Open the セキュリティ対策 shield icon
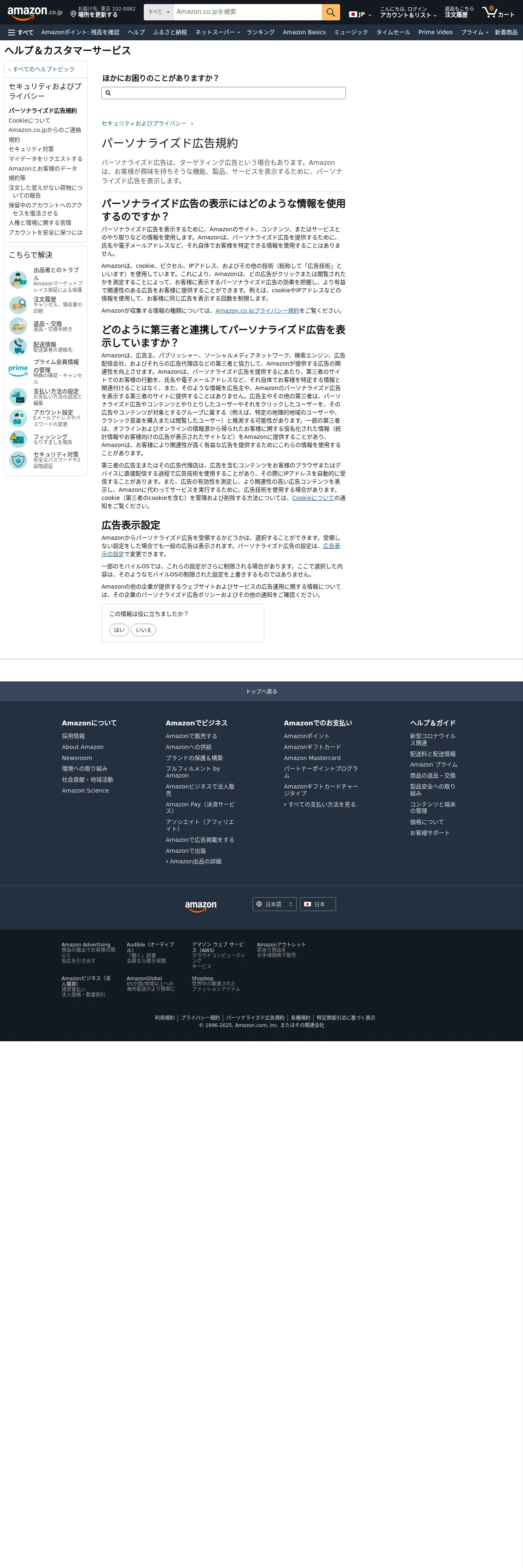The image size is (523, 1568). (18, 460)
